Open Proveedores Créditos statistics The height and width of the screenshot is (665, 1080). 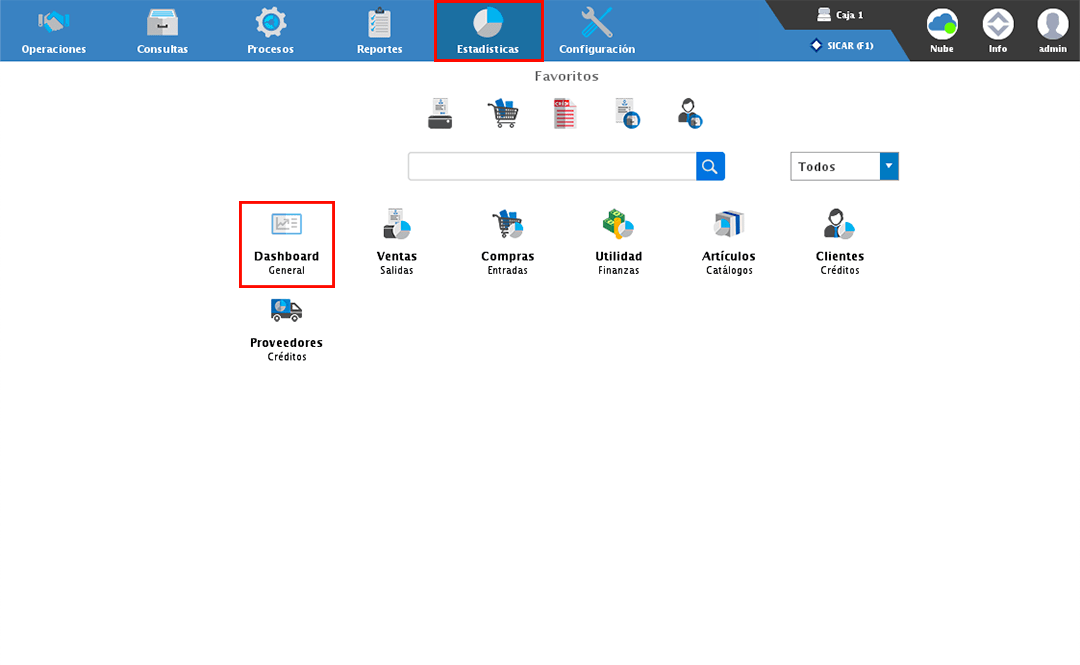pos(286,329)
